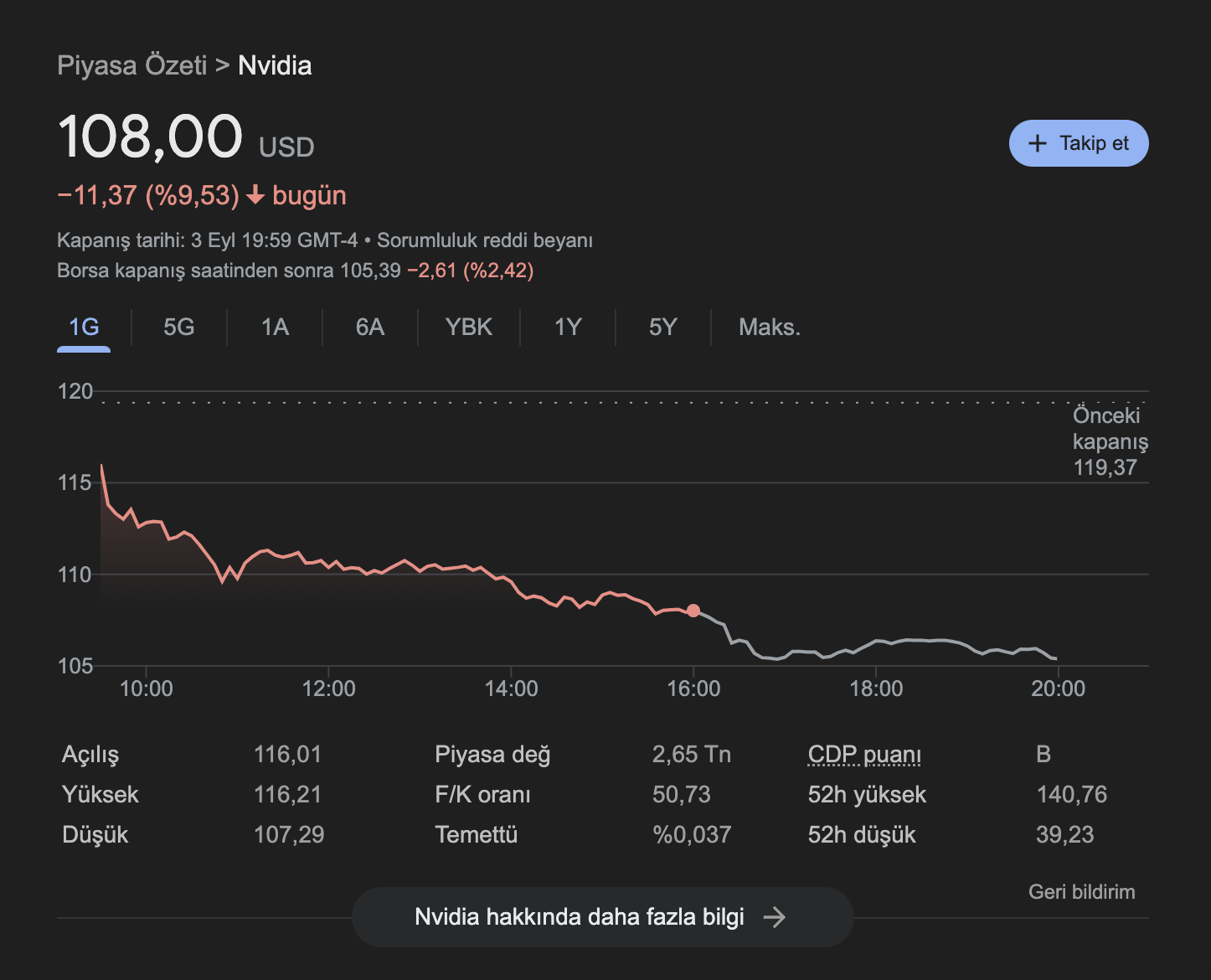Image resolution: width=1211 pixels, height=980 pixels.
Task: Click the Açılış label
Action: pos(90,755)
